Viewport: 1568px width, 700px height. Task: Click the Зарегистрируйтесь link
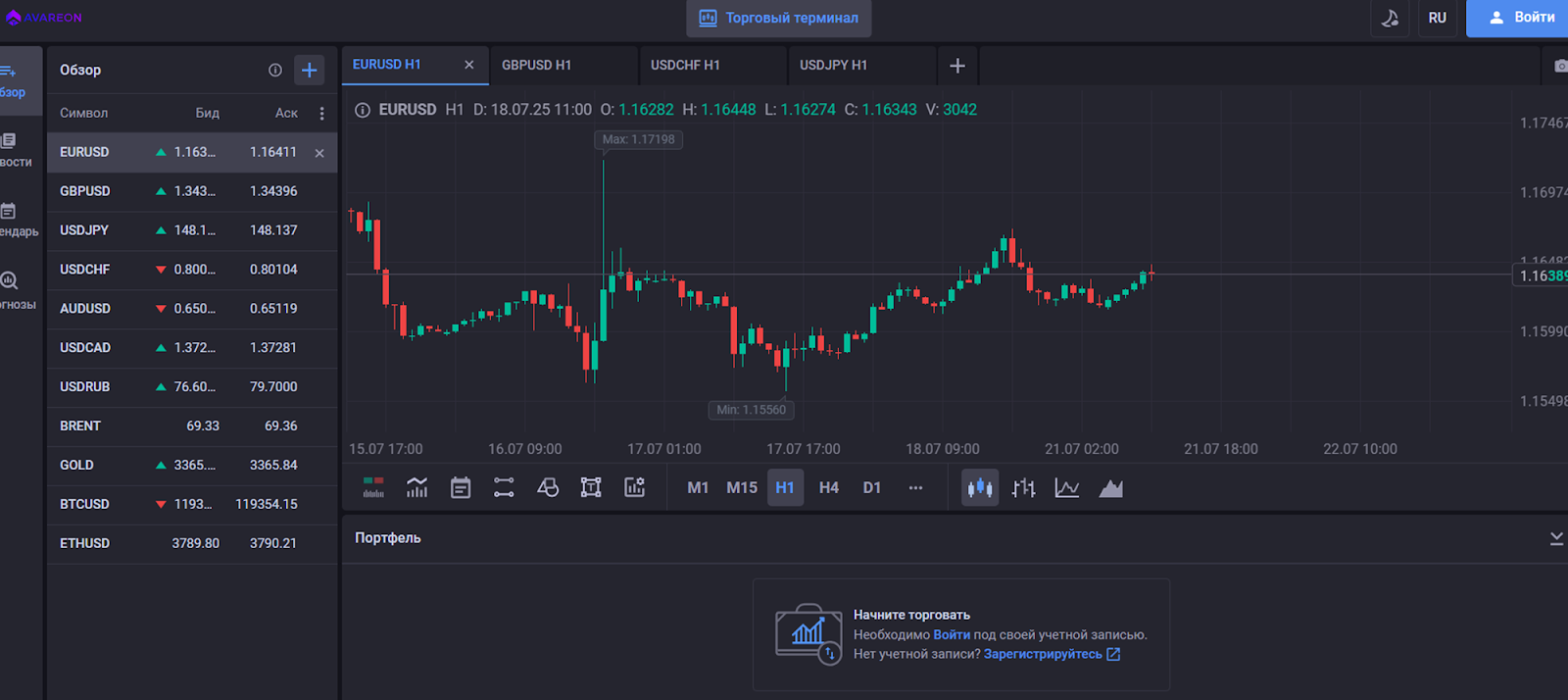tap(1052, 654)
